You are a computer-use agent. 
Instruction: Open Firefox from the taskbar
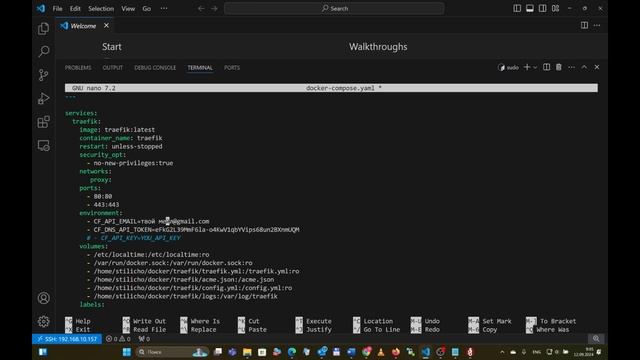[x=396, y=352]
